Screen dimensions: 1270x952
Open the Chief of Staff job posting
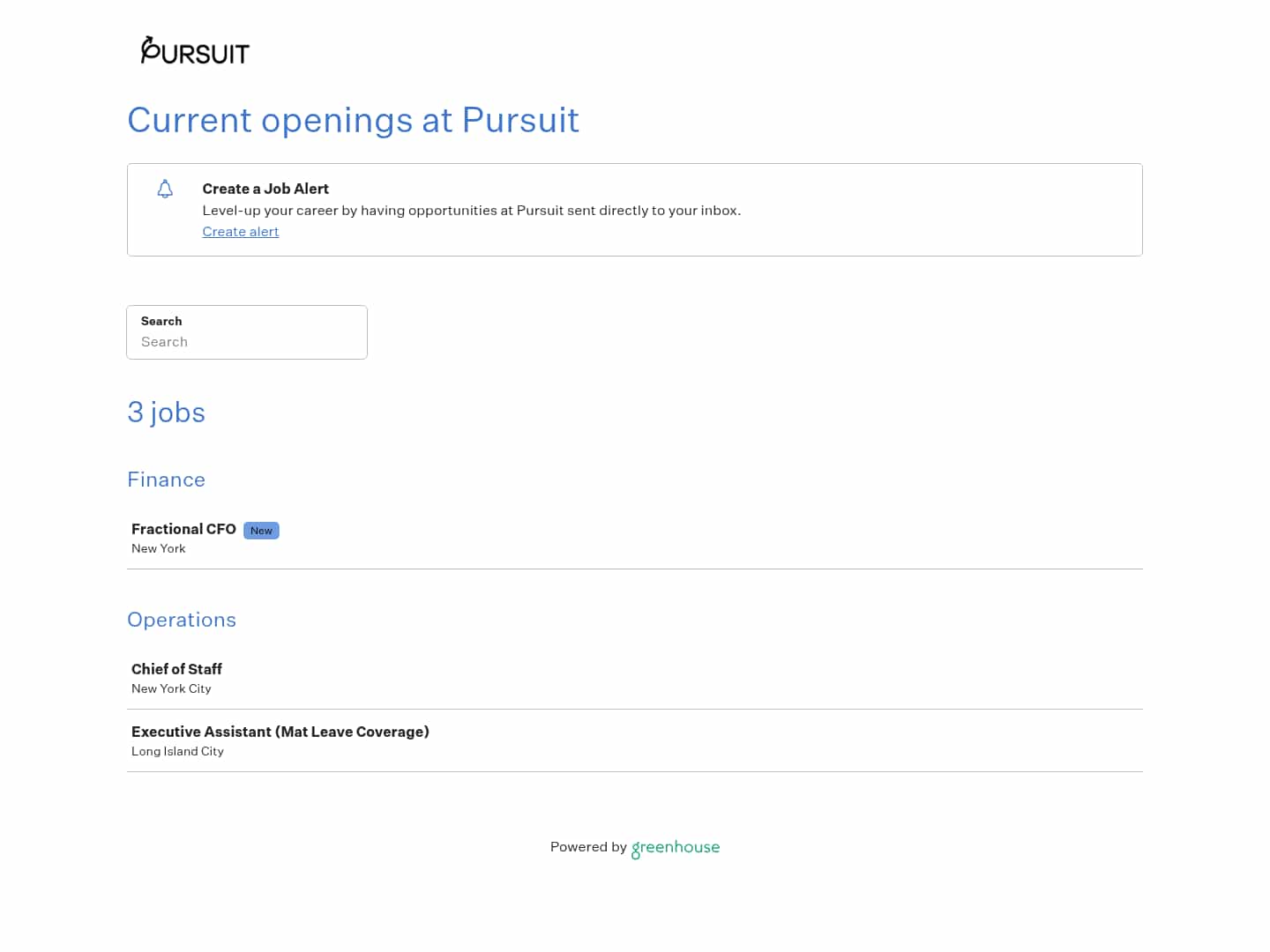(176, 669)
